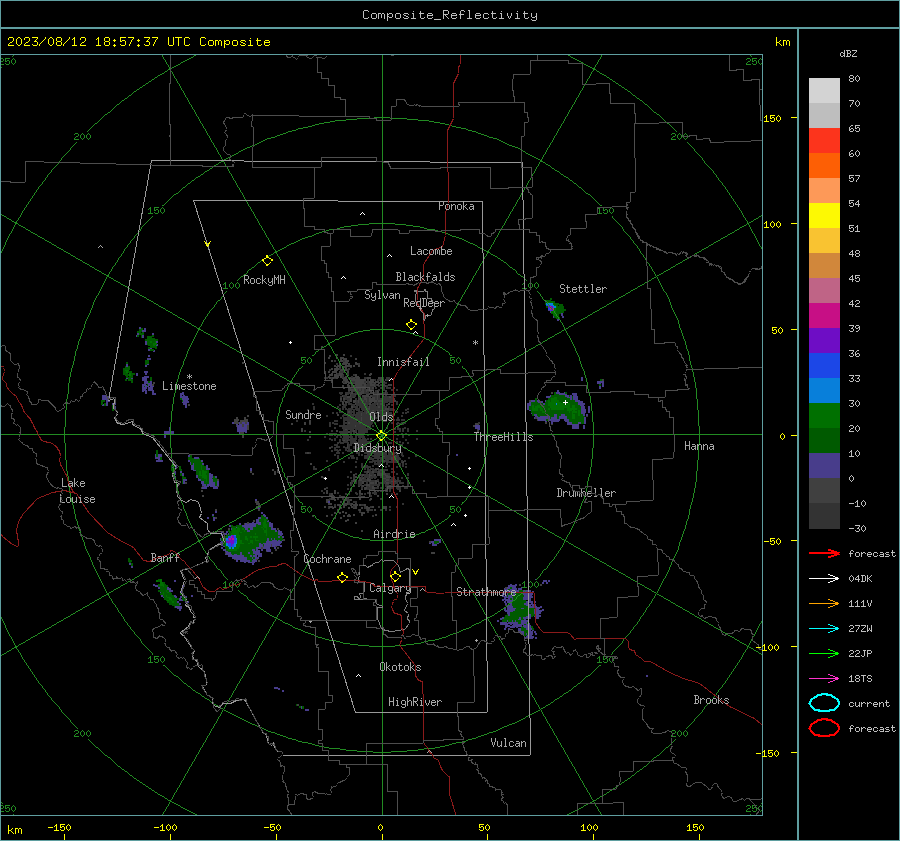Click the Blackfalds town label
Viewport: 900px width, 841px height.
pos(425,277)
